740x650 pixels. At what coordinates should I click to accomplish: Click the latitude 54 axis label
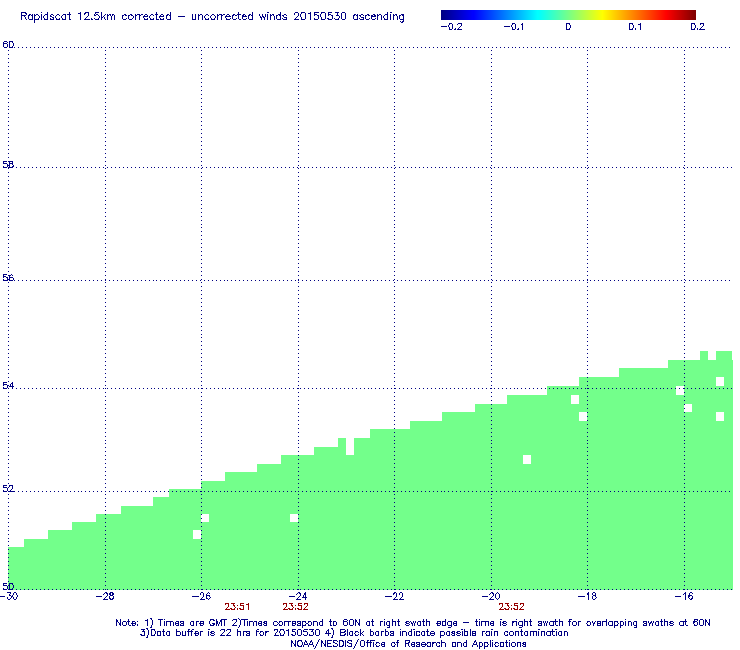(x=8, y=386)
